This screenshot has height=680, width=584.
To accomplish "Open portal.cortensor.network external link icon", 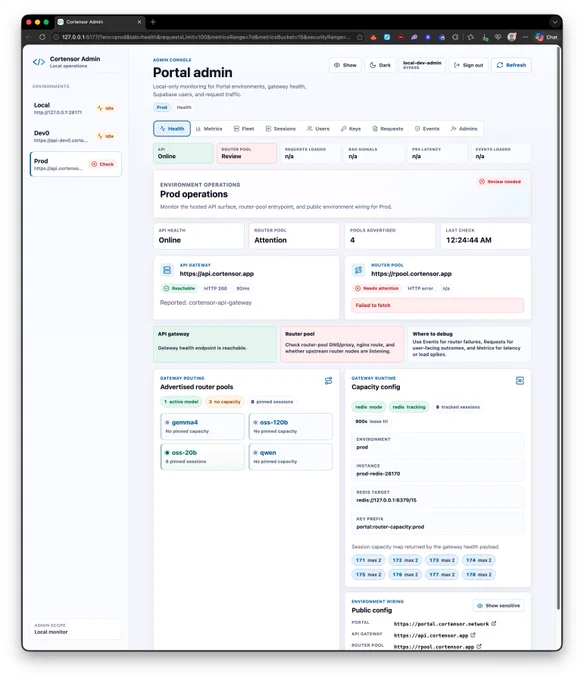I will (x=493, y=624).
